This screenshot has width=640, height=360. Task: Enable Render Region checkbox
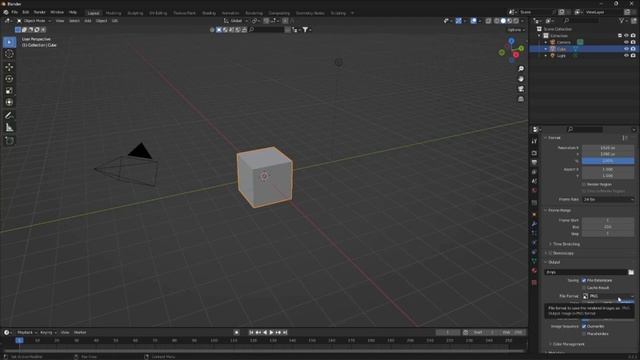coord(584,184)
